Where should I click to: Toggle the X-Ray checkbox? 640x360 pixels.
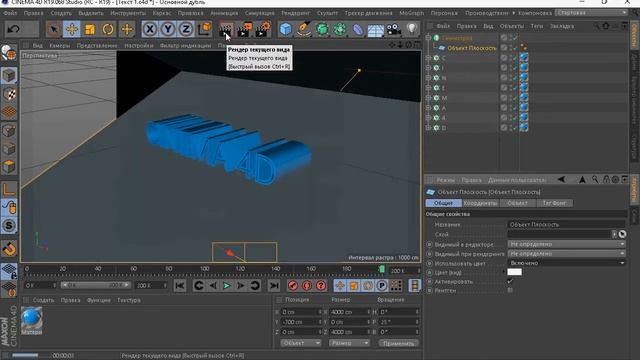(x=510, y=290)
